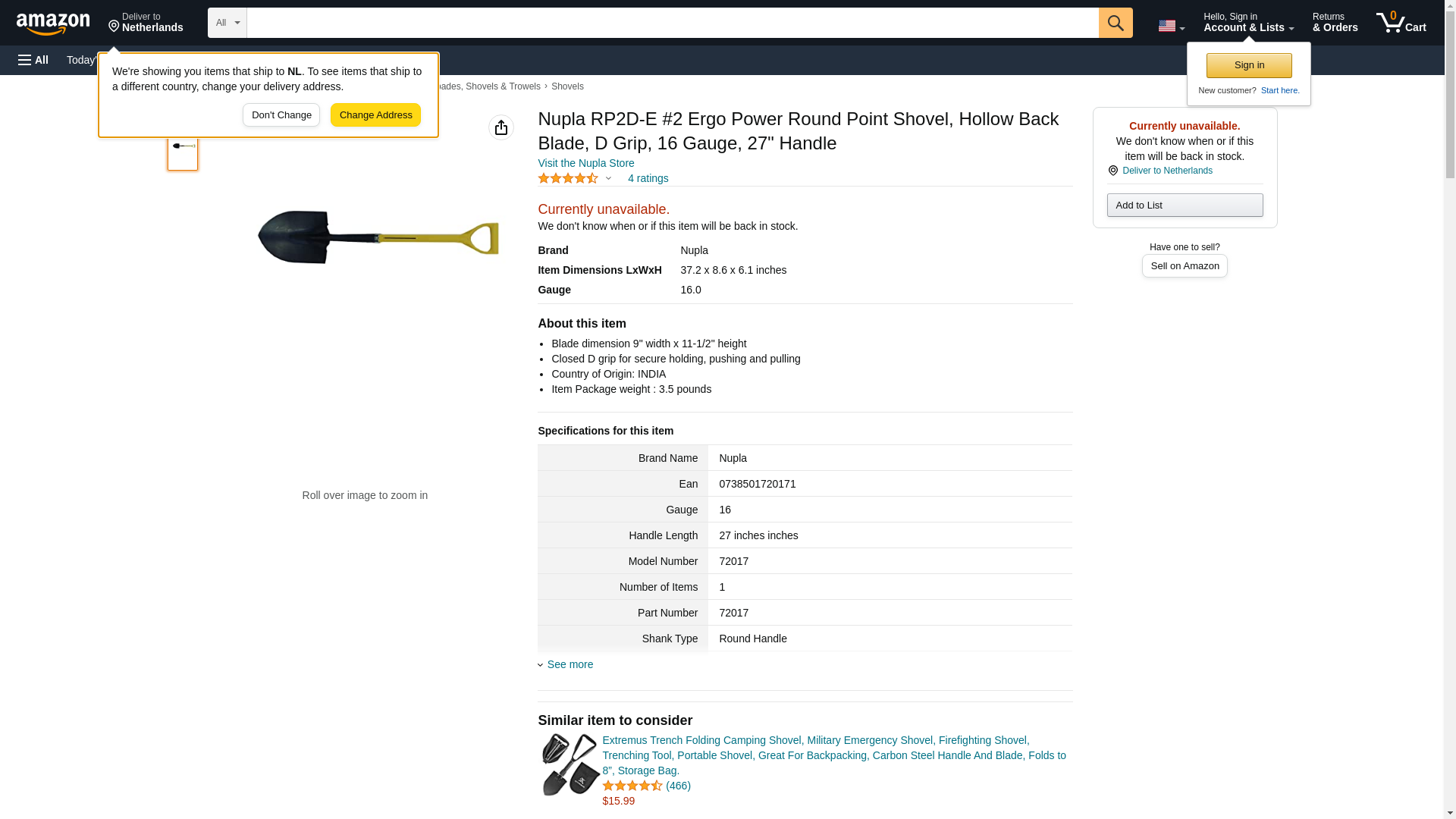Viewport: 1456px width, 819px height.
Task: Click the Amazon logo
Action: [x=53, y=24]
